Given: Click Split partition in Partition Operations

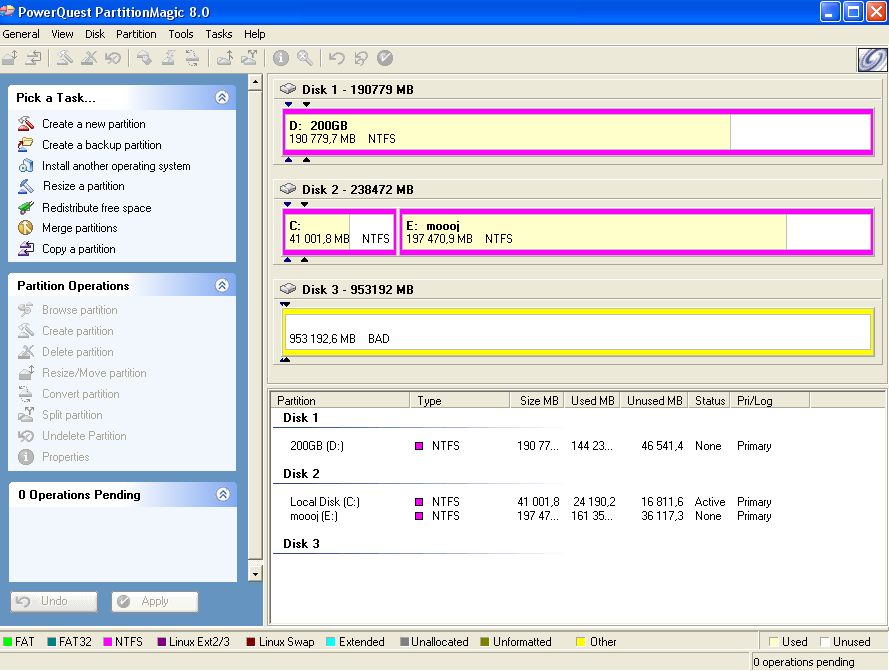Looking at the screenshot, I should [x=73, y=415].
